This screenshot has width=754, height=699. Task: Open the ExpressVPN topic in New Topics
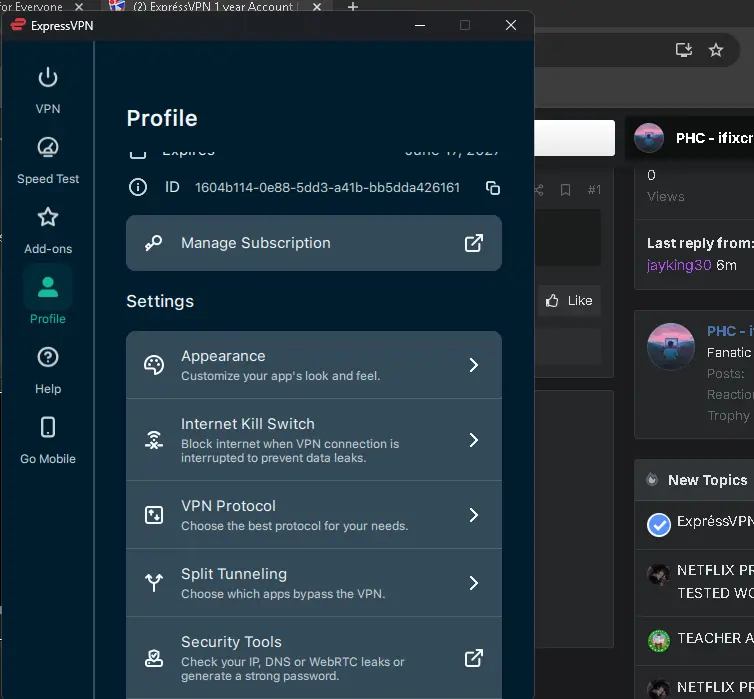(715, 521)
